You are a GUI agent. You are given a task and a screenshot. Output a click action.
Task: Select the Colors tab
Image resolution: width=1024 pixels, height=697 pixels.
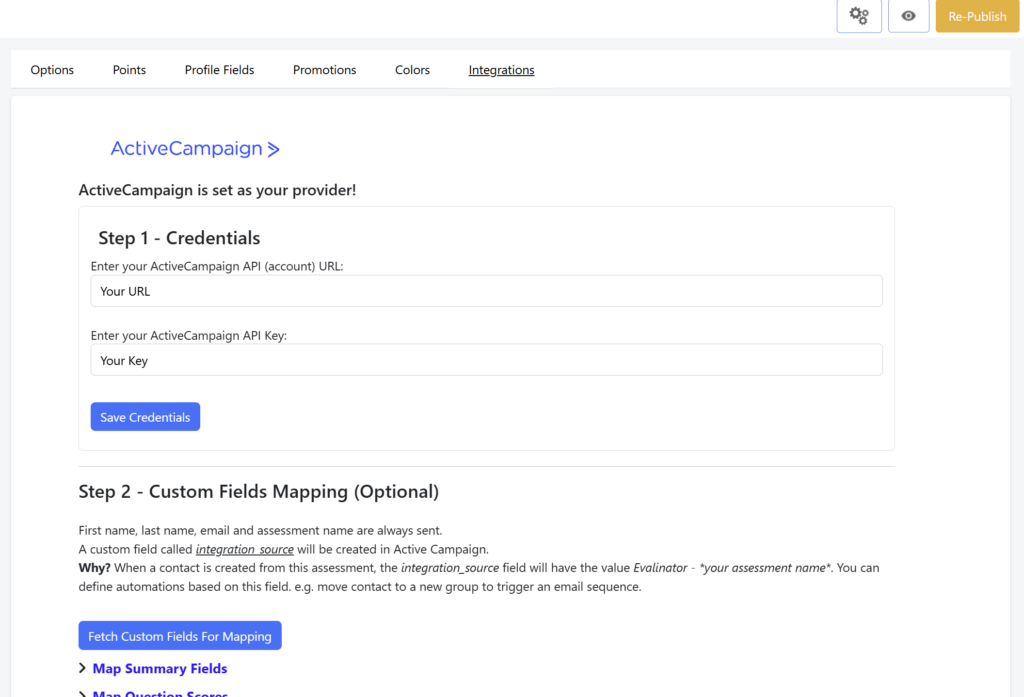tap(412, 70)
